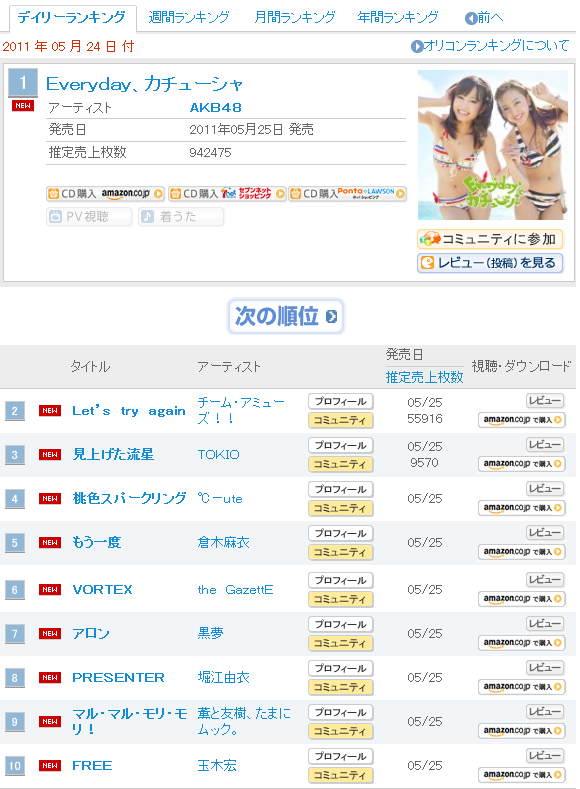Screen dimensions: 580x789
Task: Open コミュニティ for 黒夢 row
Action: [x=341, y=643]
